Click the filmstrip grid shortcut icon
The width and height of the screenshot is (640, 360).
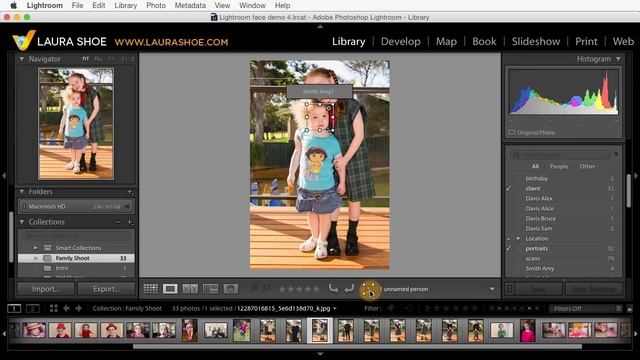53,308
